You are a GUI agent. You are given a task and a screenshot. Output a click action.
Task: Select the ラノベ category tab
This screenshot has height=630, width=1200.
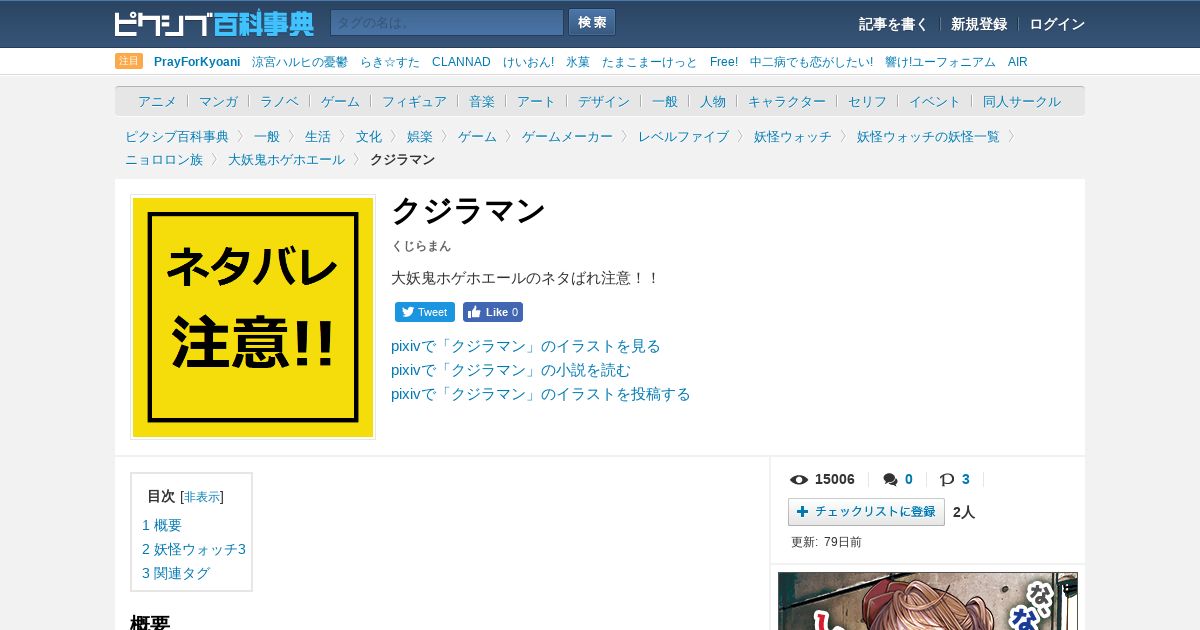(x=279, y=101)
